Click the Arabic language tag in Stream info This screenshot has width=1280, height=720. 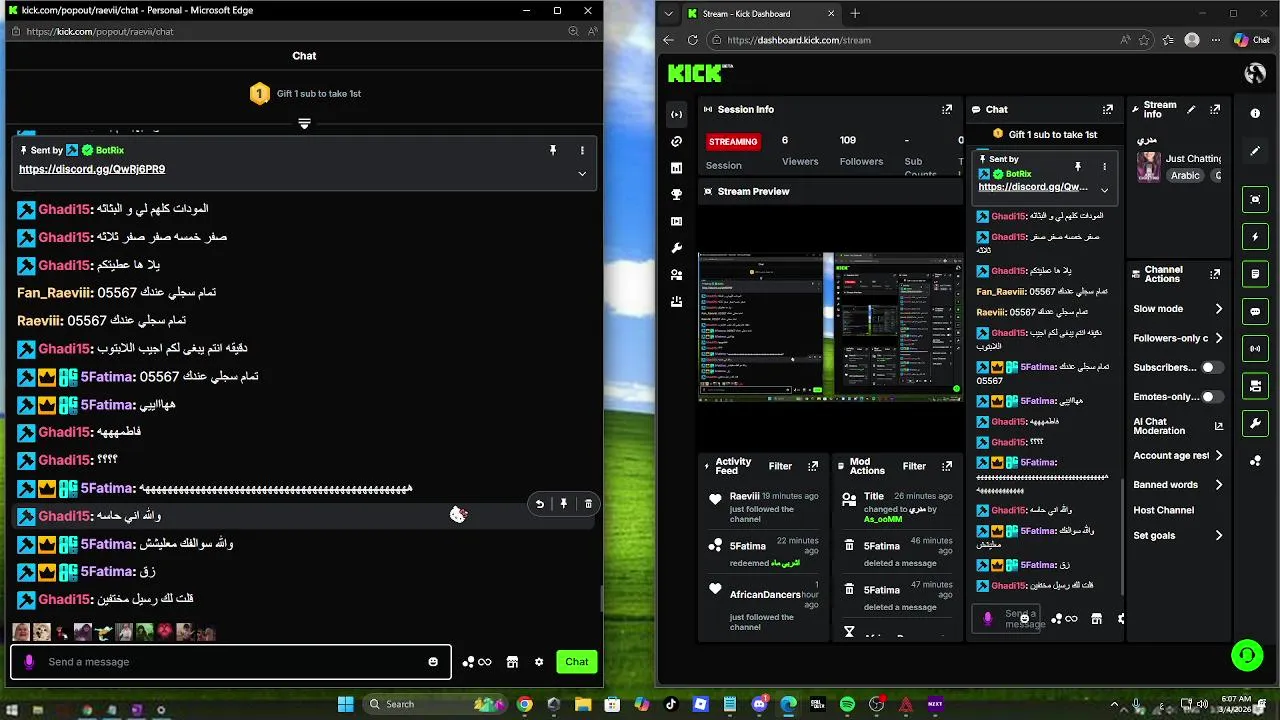(x=1185, y=175)
